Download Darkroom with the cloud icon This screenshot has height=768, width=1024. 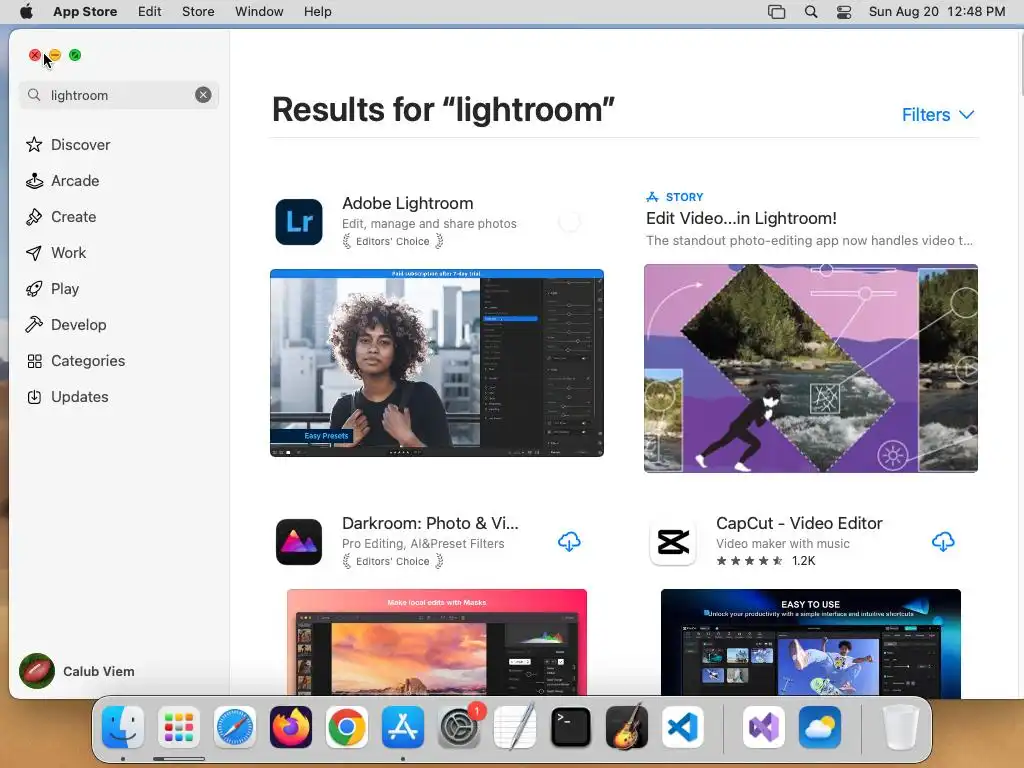click(x=569, y=541)
